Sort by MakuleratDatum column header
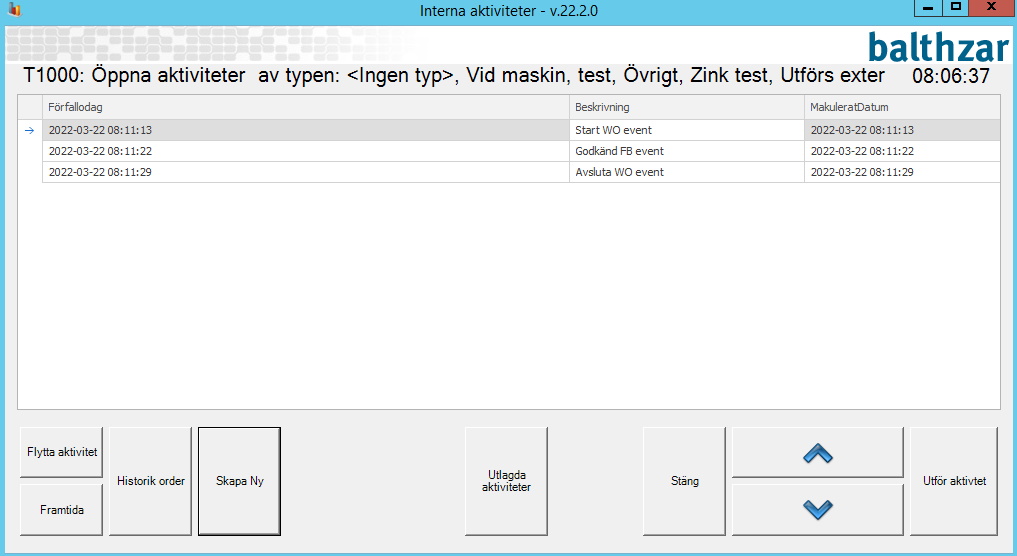Screen dimensions: 1017x556 [902, 107]
